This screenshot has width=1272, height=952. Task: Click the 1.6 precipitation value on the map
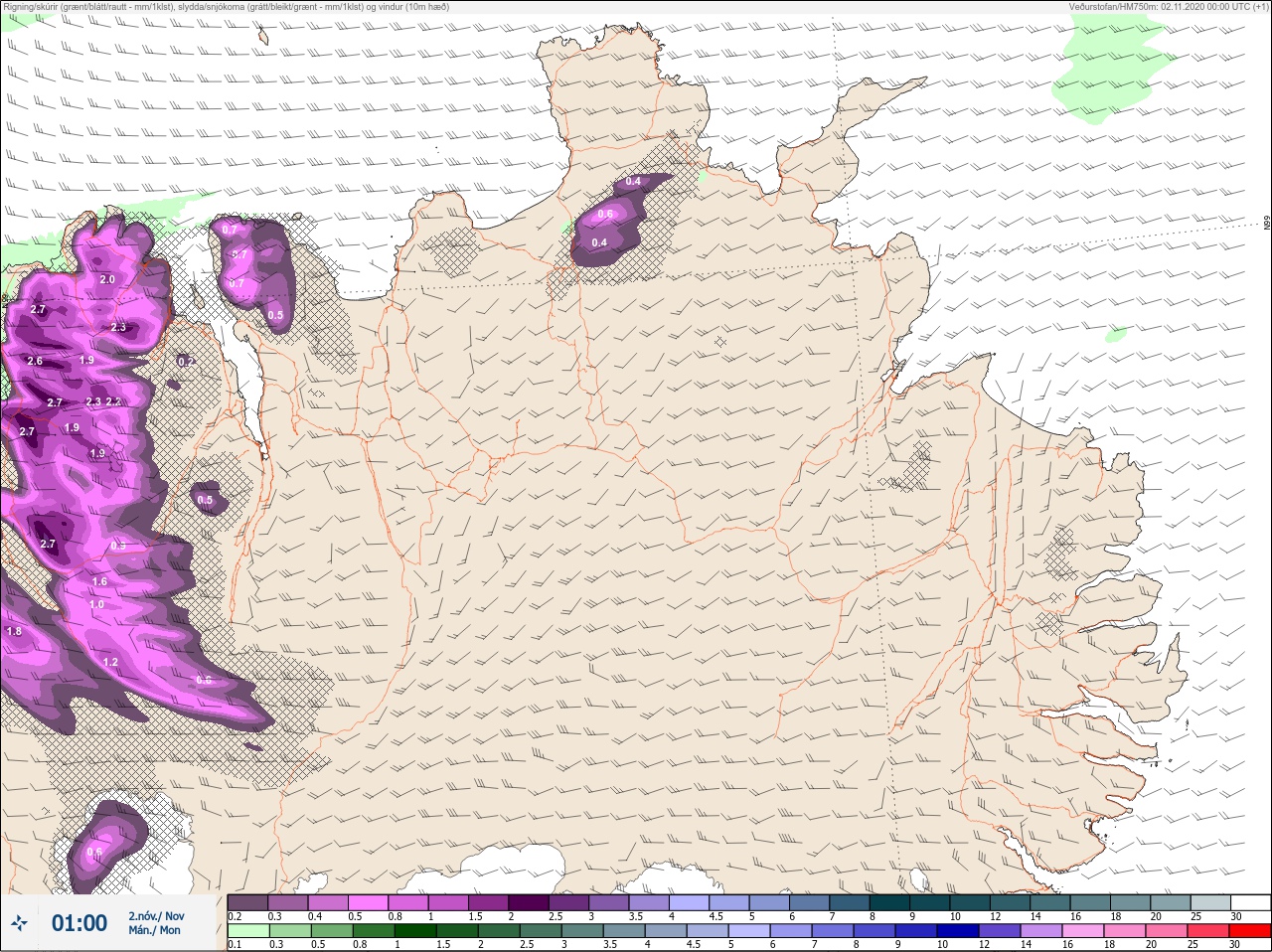pos(99,581)
